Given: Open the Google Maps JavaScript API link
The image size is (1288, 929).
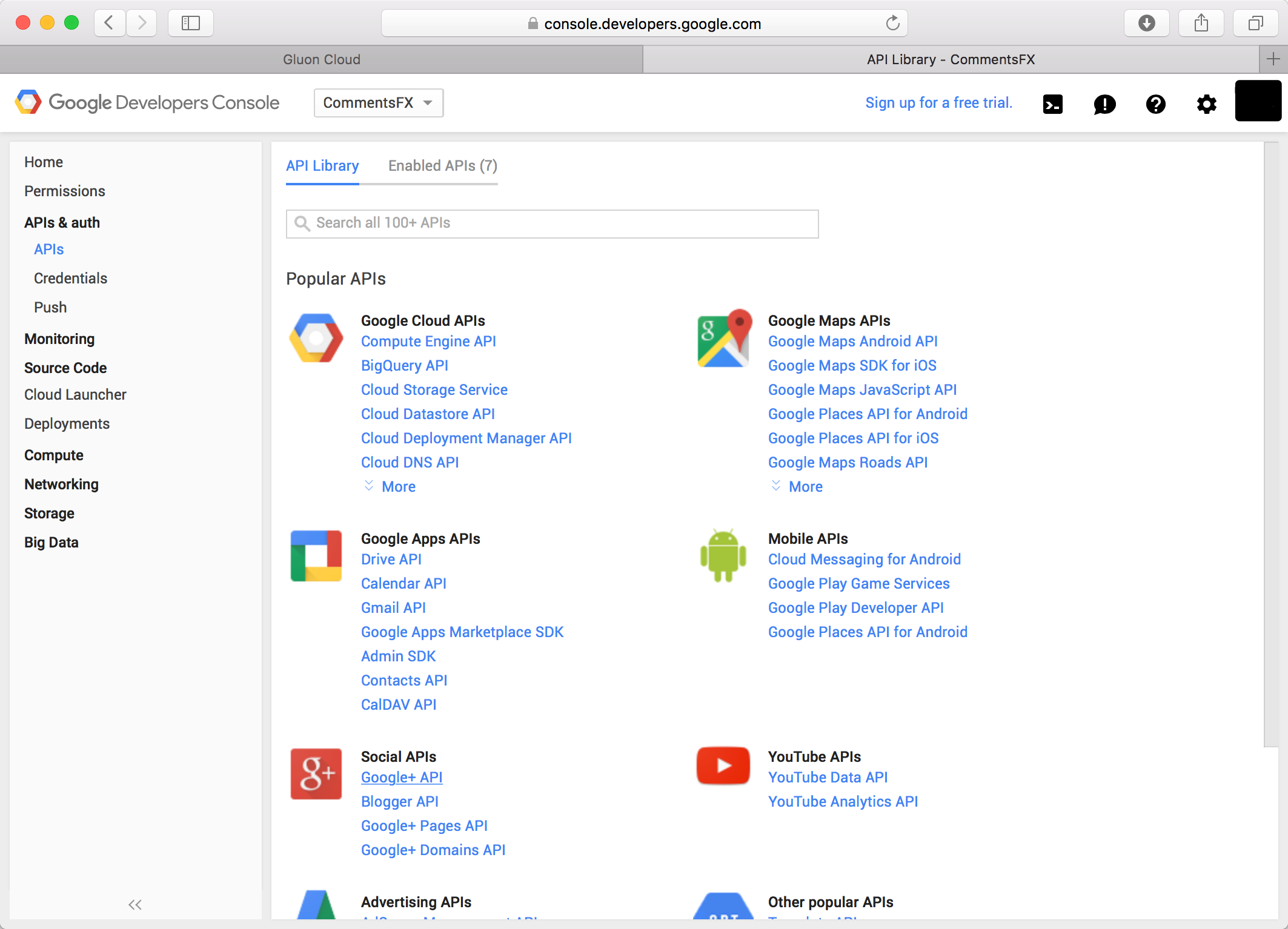Looking at the screenshot, I should [862, 389].
